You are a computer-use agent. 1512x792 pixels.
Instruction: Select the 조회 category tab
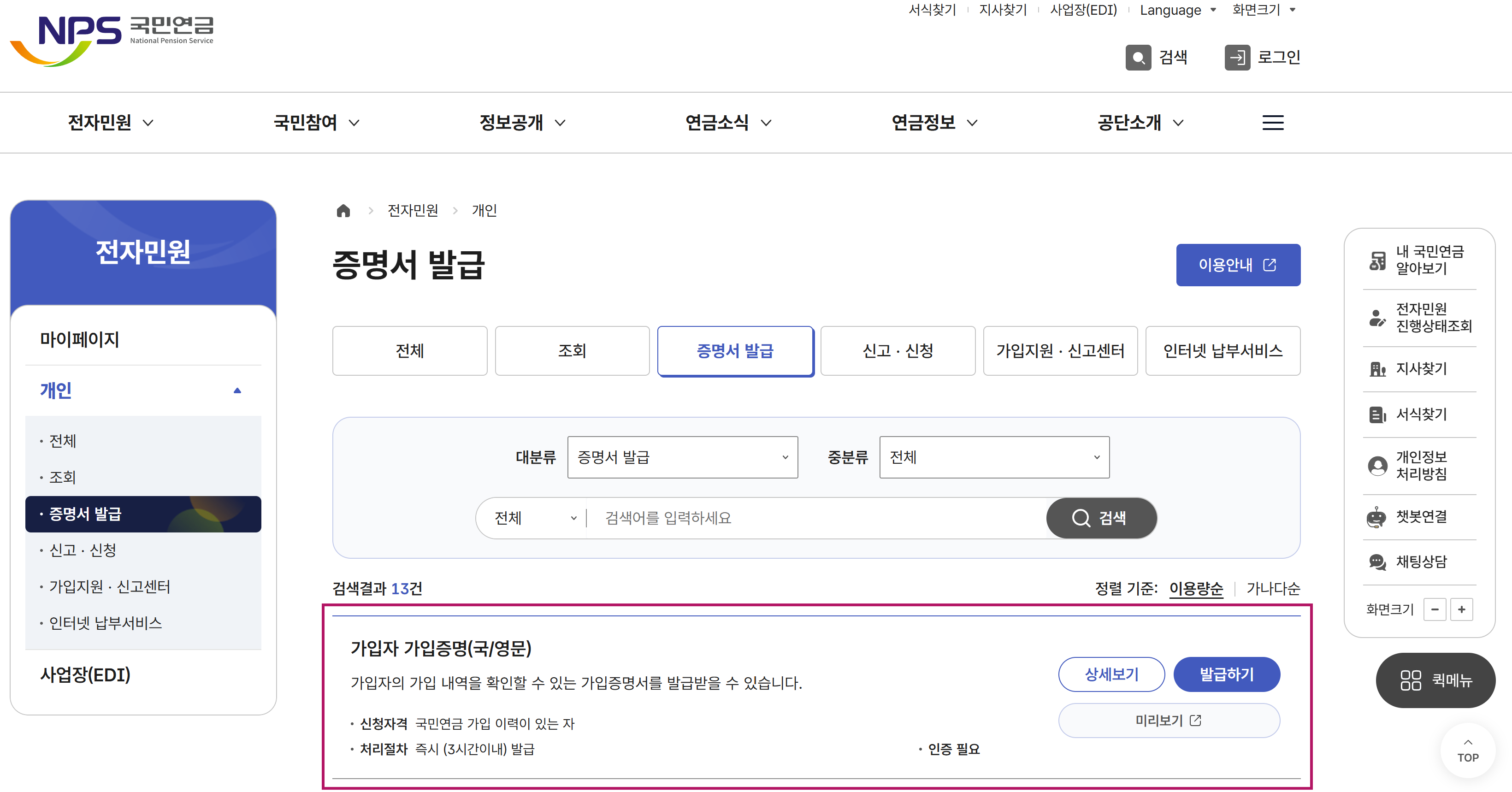point(572,350)
